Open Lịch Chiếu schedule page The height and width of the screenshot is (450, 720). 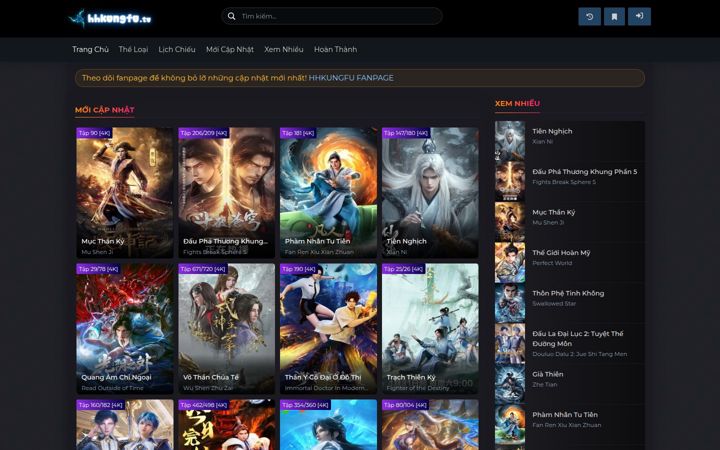[177, 49]
